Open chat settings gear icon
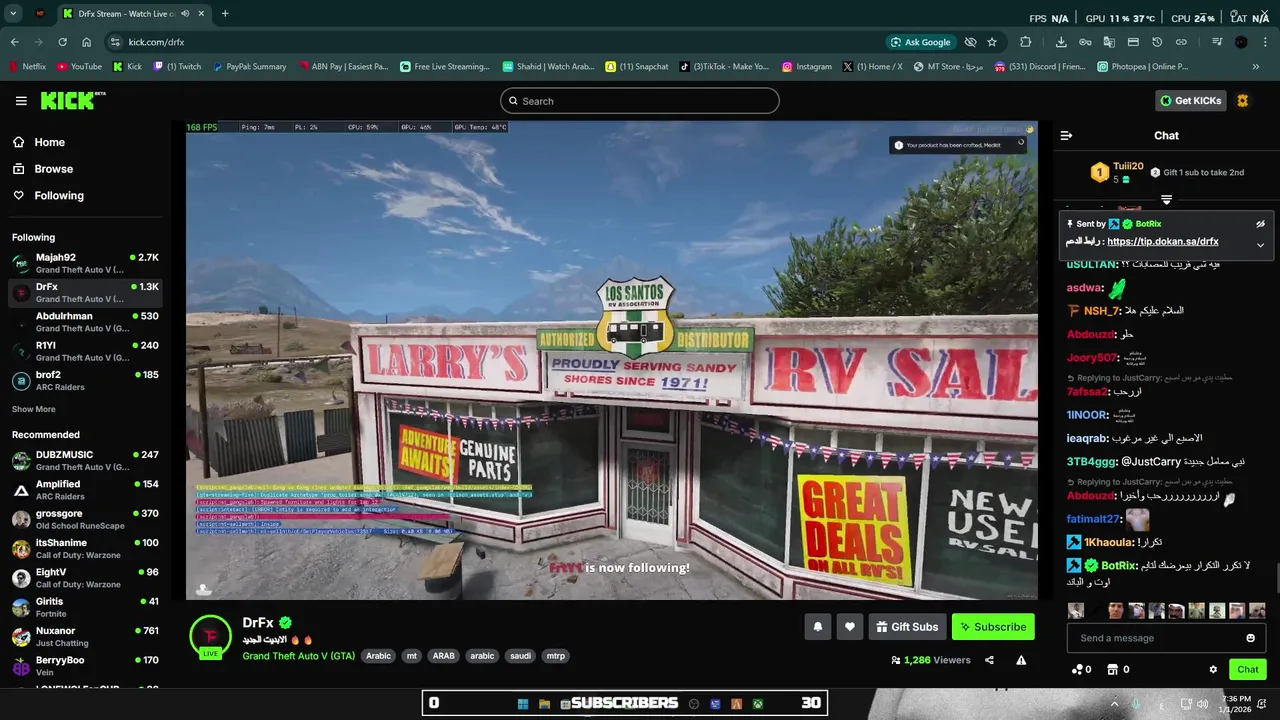 pyautogui.click(x=1213, y=670)
